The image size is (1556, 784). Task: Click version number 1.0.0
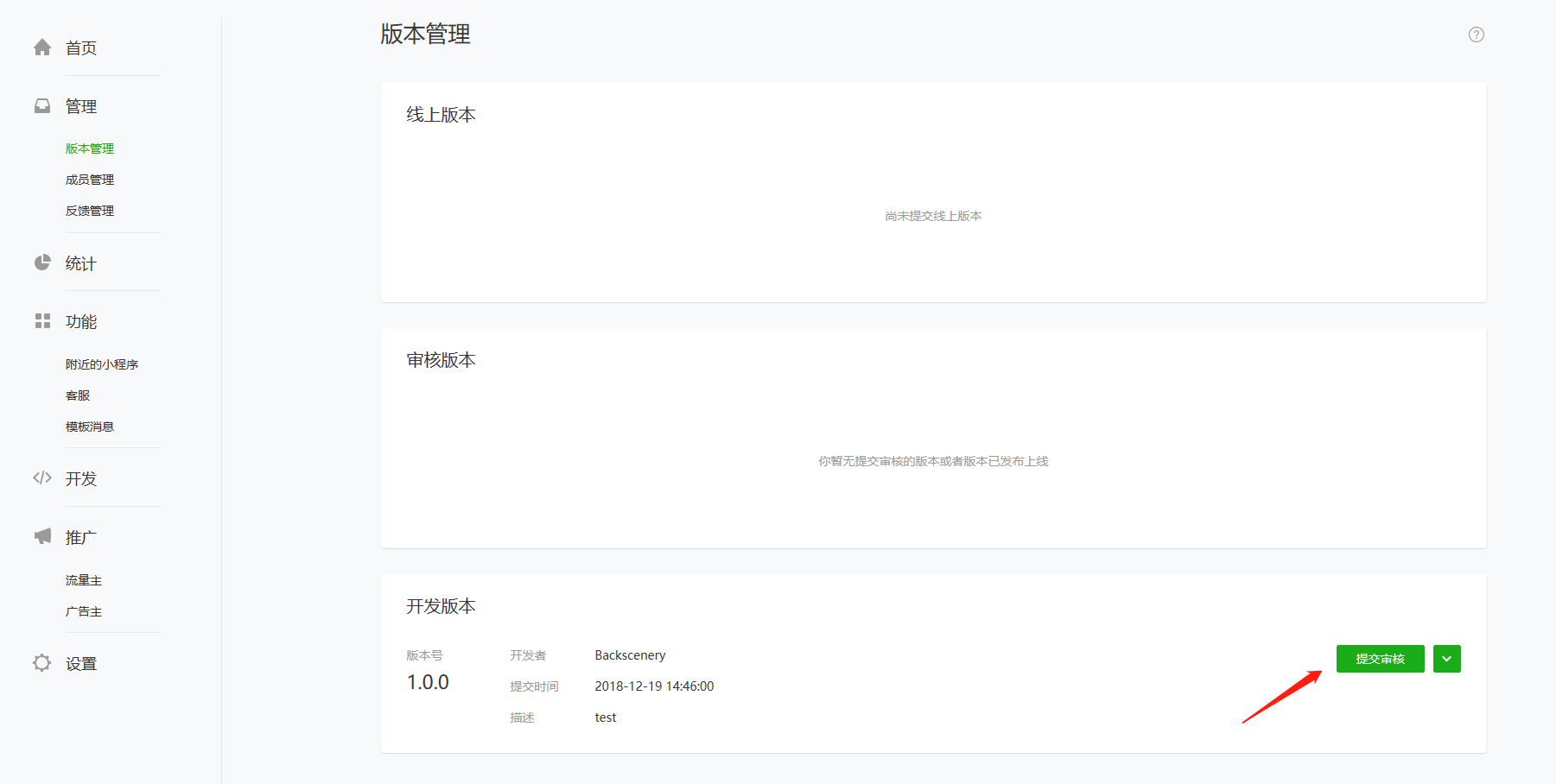point(428,682)
